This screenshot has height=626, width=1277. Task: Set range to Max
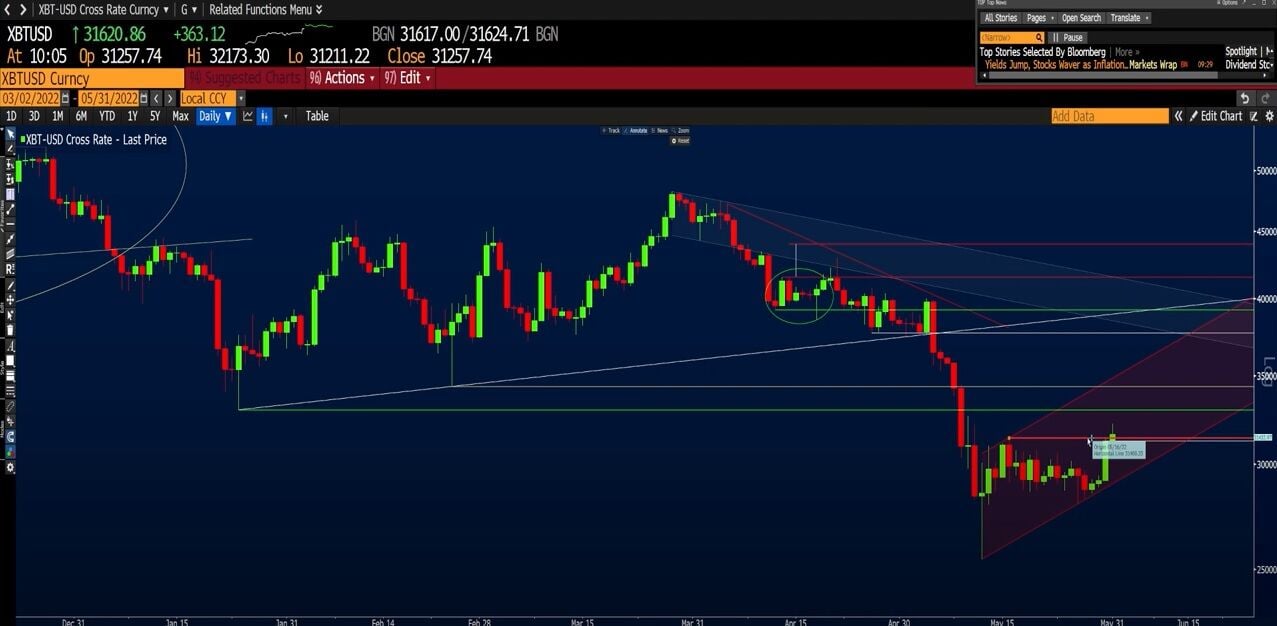click(180, 116)
